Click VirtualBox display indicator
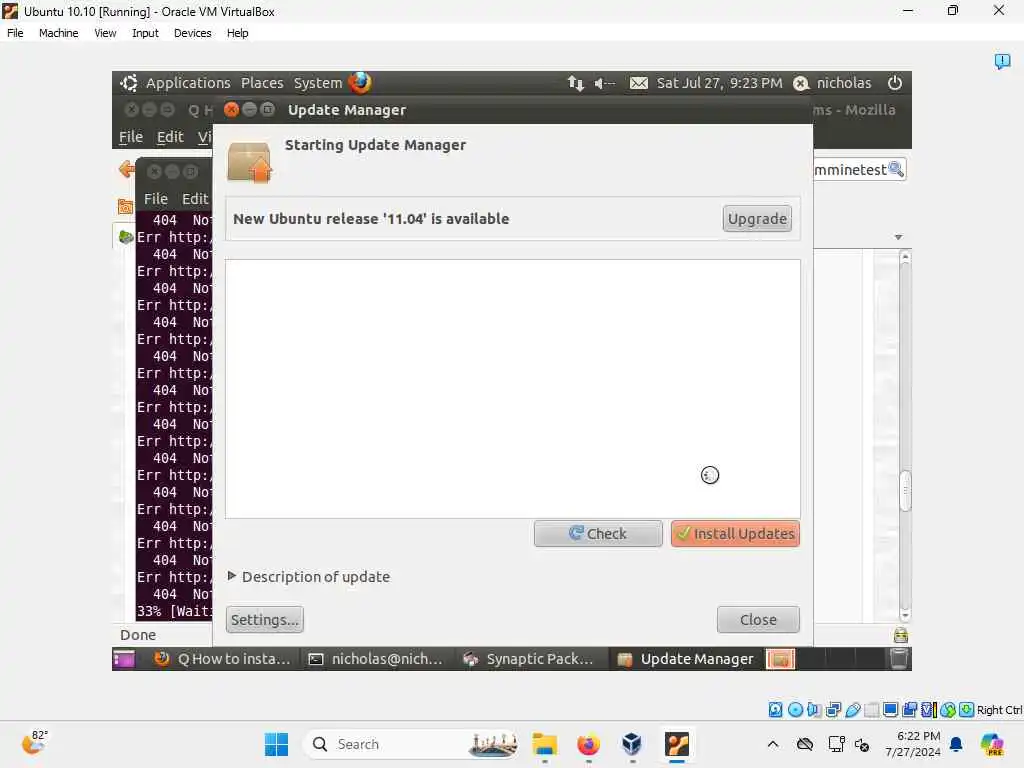 (890, 710)
